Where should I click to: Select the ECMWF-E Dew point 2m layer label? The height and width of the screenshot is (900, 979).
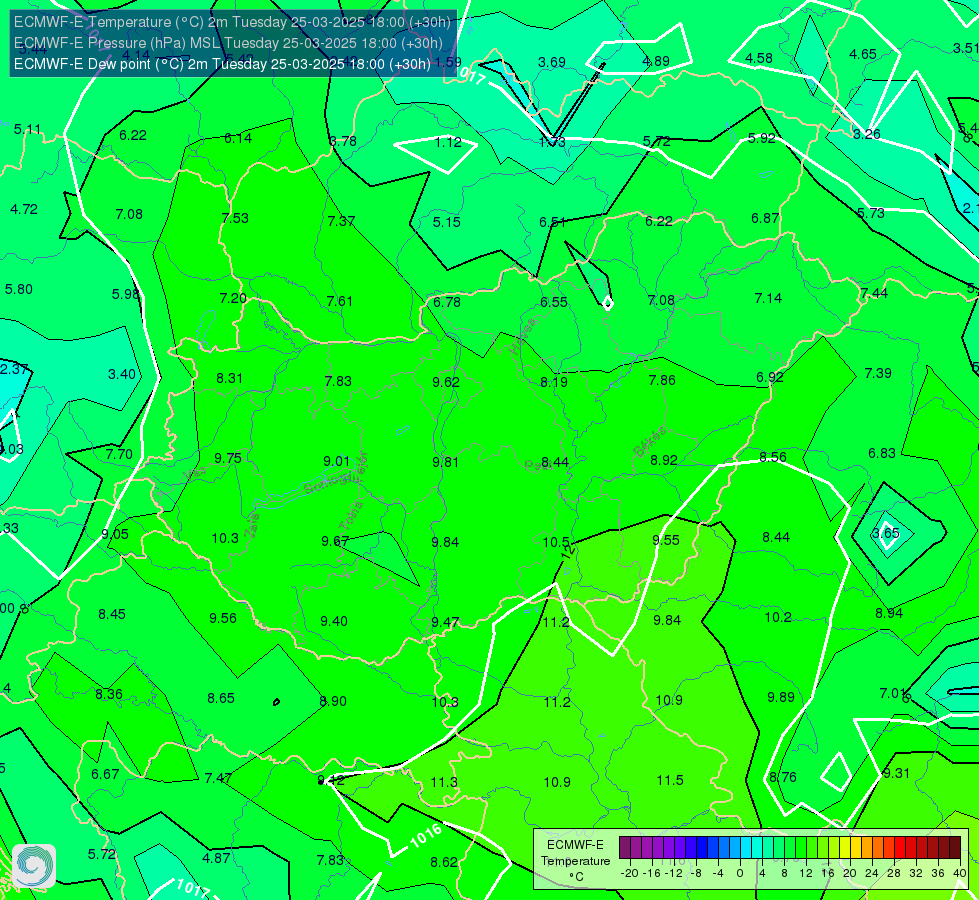[x=222, y=64]
